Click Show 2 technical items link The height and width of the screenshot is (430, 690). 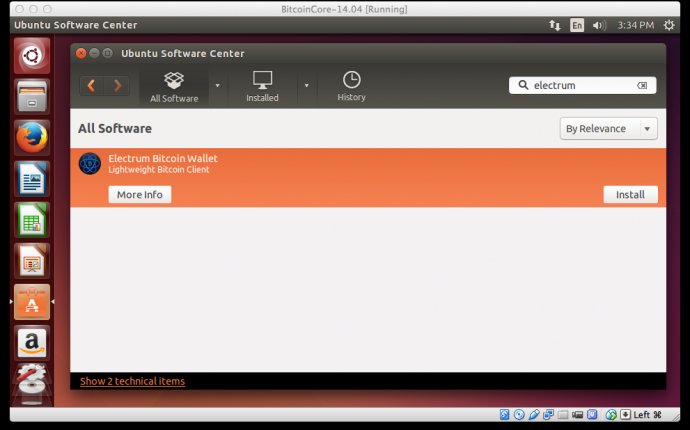tap(132, 381)
